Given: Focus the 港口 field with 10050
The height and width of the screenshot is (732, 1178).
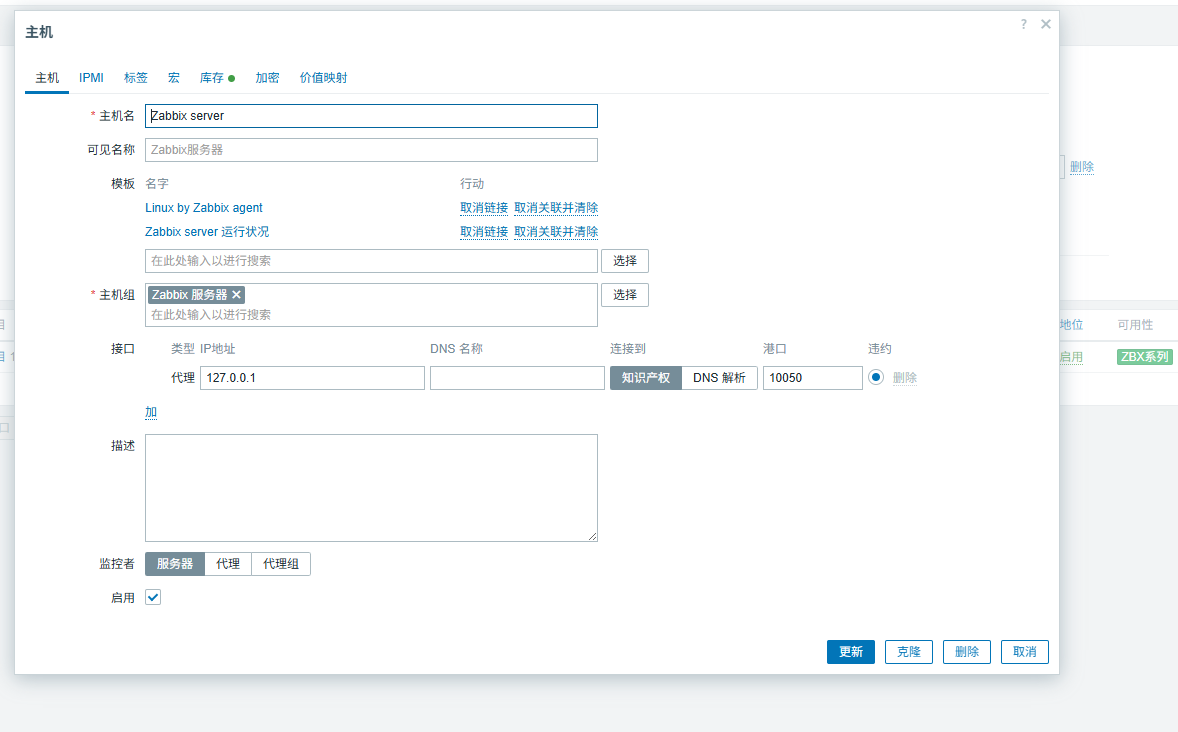Looking at the screenshot, I should point(813,377).
